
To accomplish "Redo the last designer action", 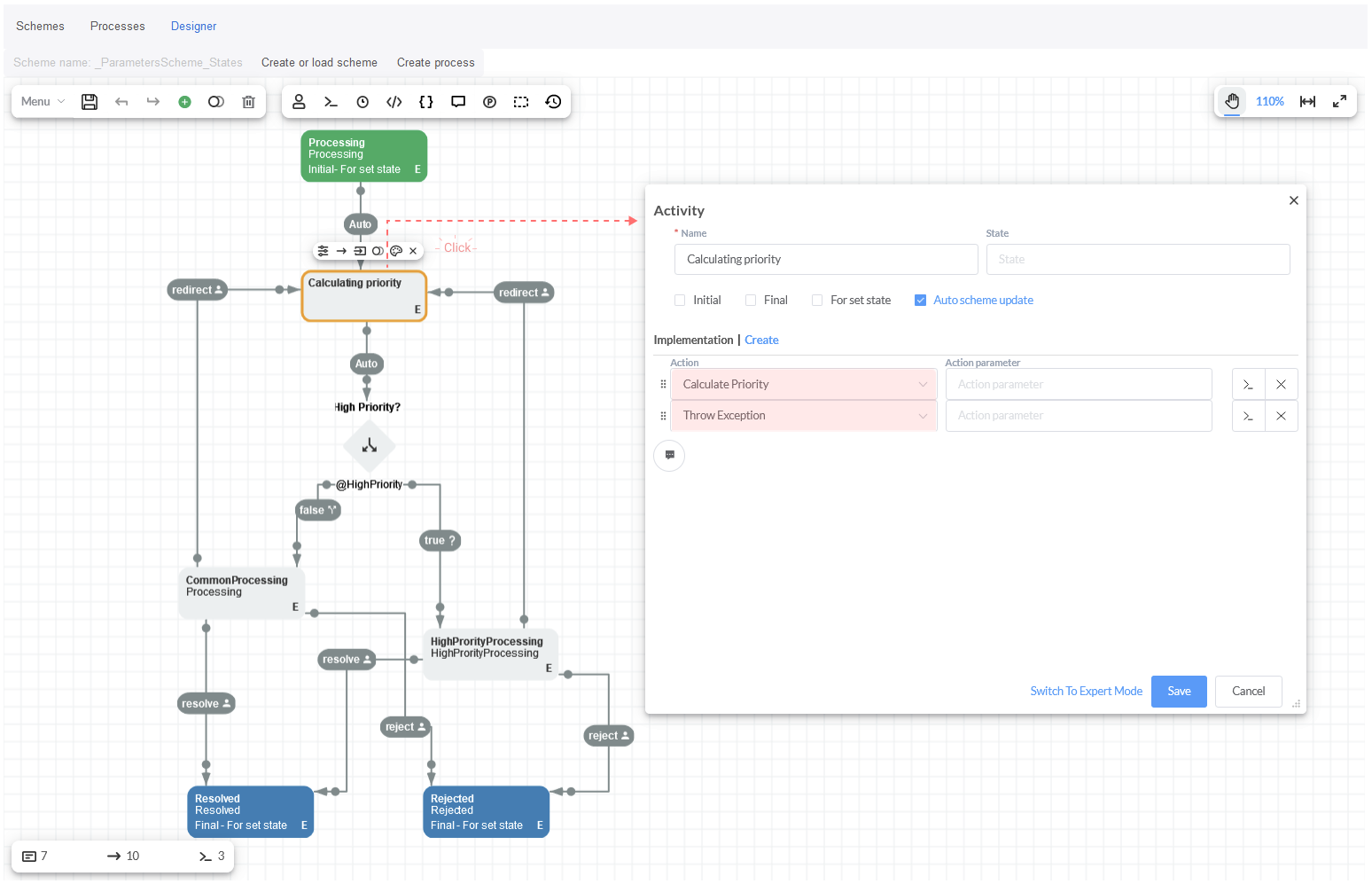I will tap(153, 102).
